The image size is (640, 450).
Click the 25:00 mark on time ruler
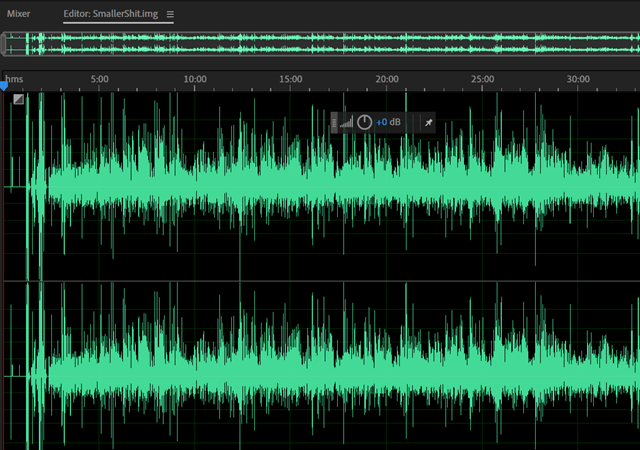[482, 79]
